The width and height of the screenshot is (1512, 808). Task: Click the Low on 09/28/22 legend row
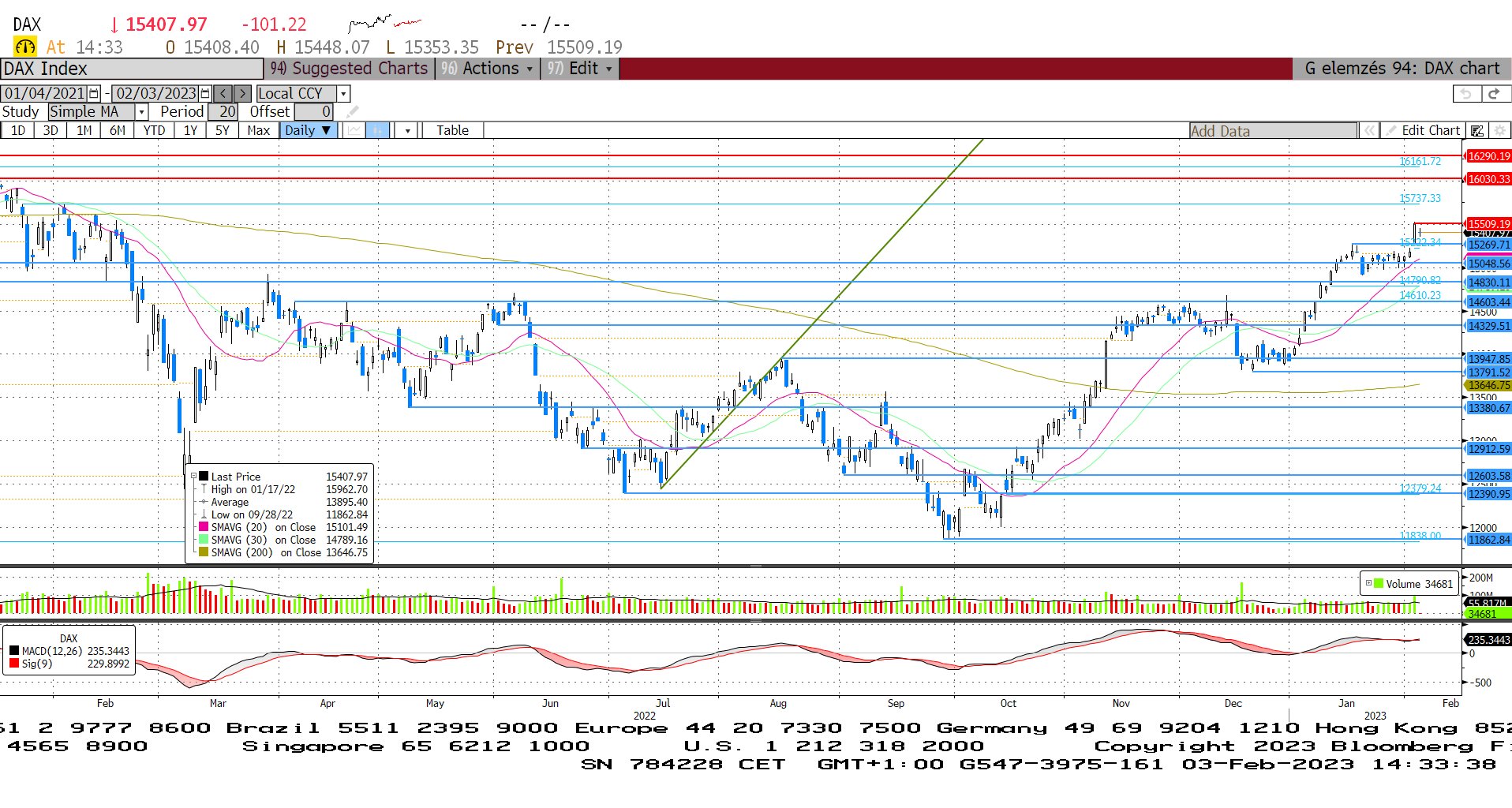[x=283, y=514]
